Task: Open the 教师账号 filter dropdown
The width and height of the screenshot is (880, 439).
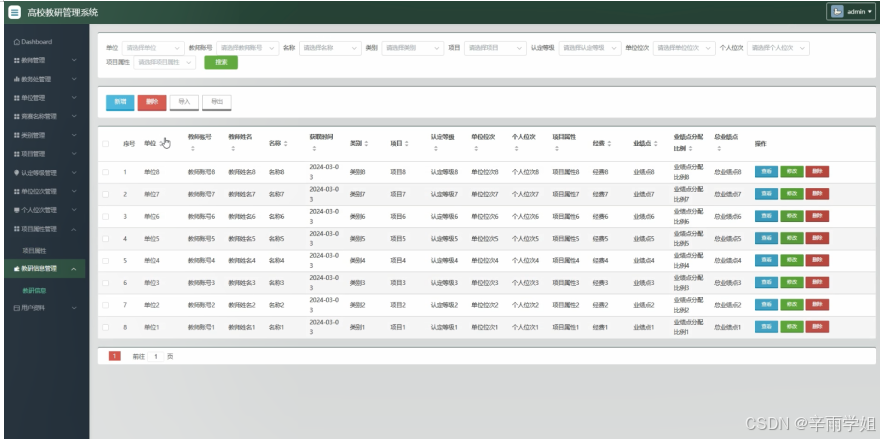Action: (248, 48)
